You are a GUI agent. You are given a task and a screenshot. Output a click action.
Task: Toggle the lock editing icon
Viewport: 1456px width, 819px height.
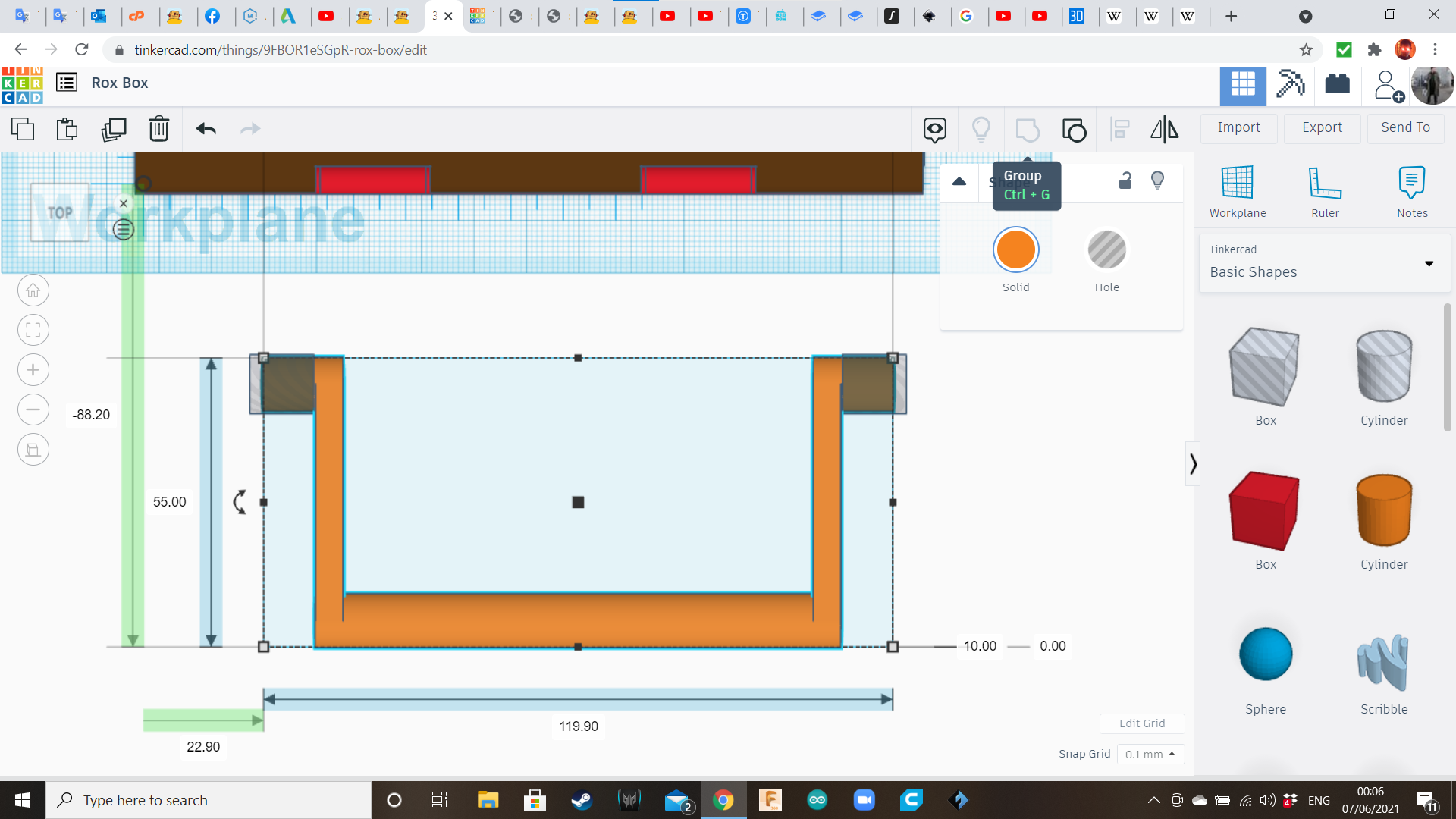(x=1125, y=180)
